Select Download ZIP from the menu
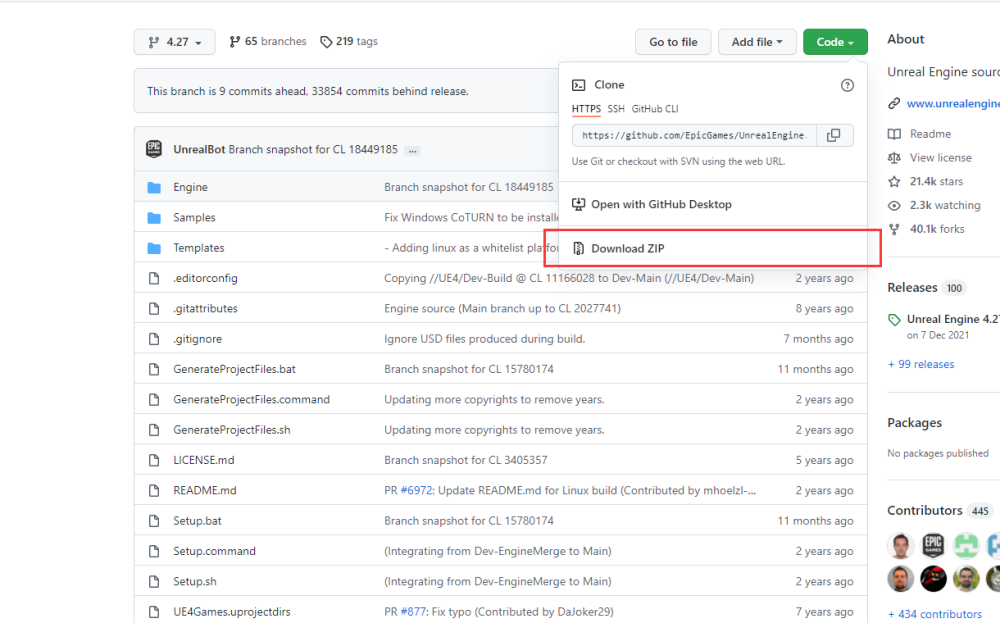Viewport: 1000px width, 623px height. coord(627,248)
